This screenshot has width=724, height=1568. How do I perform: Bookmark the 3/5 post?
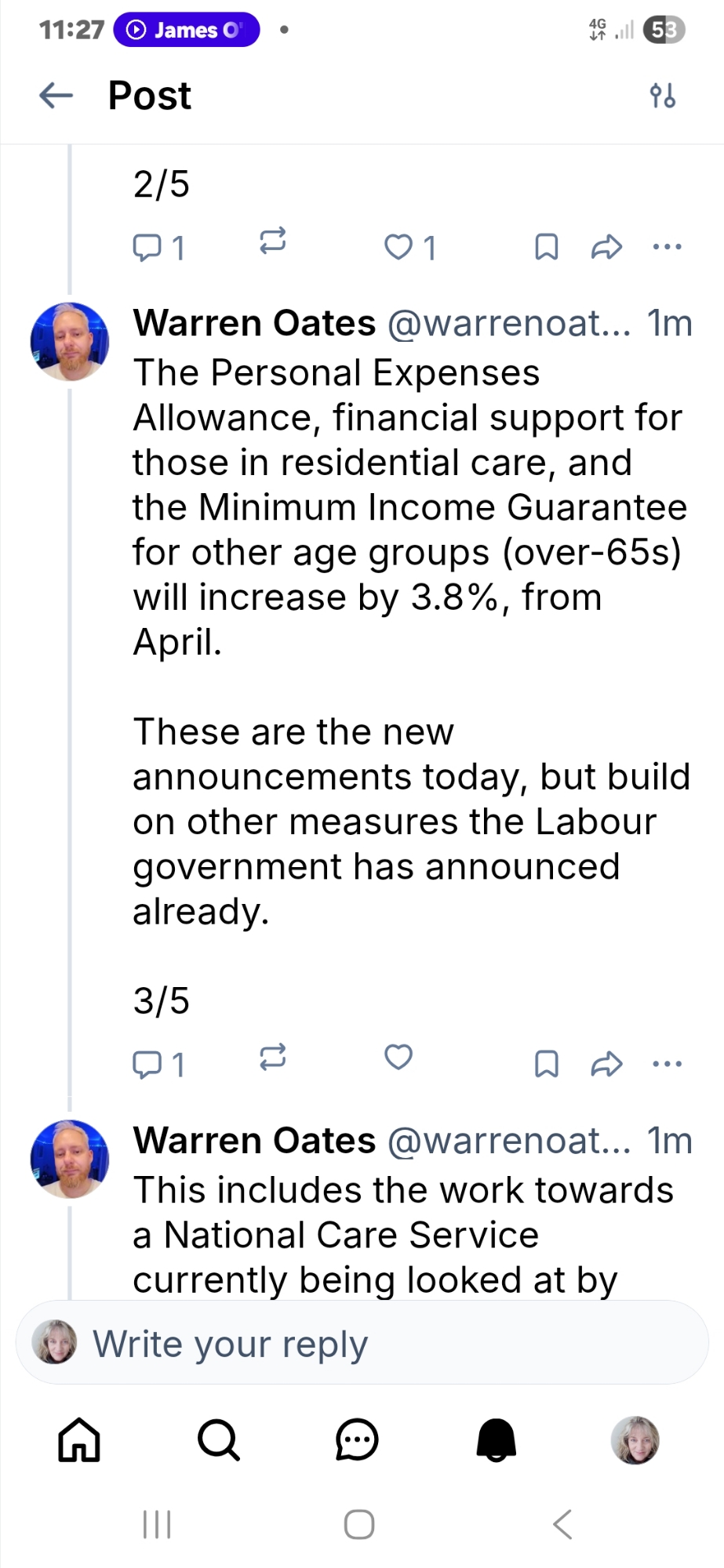[x=546, y=1064]
